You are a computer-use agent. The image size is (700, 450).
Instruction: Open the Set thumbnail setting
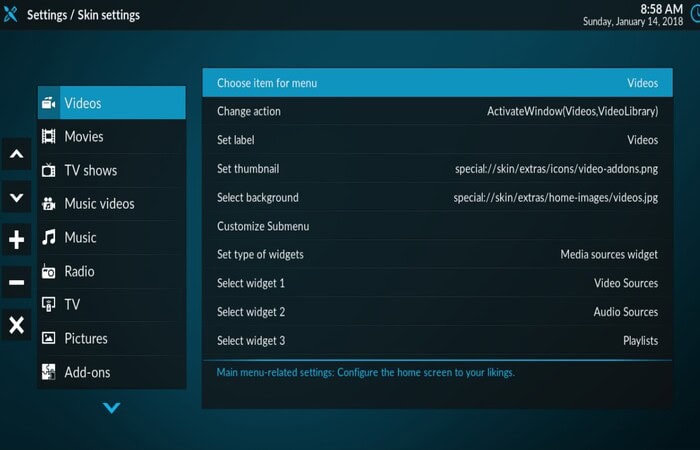(x=438, y=169)
